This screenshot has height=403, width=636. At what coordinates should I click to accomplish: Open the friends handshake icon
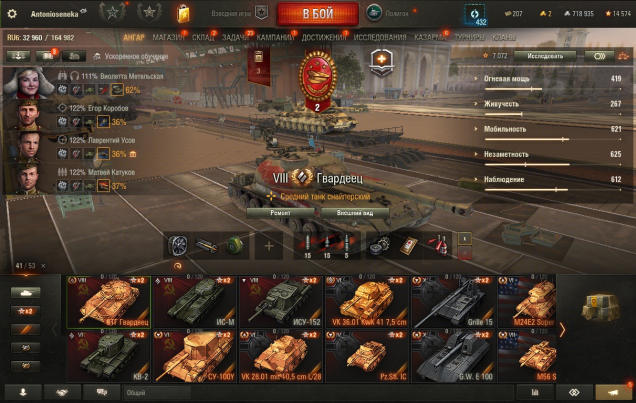[62, 392]
